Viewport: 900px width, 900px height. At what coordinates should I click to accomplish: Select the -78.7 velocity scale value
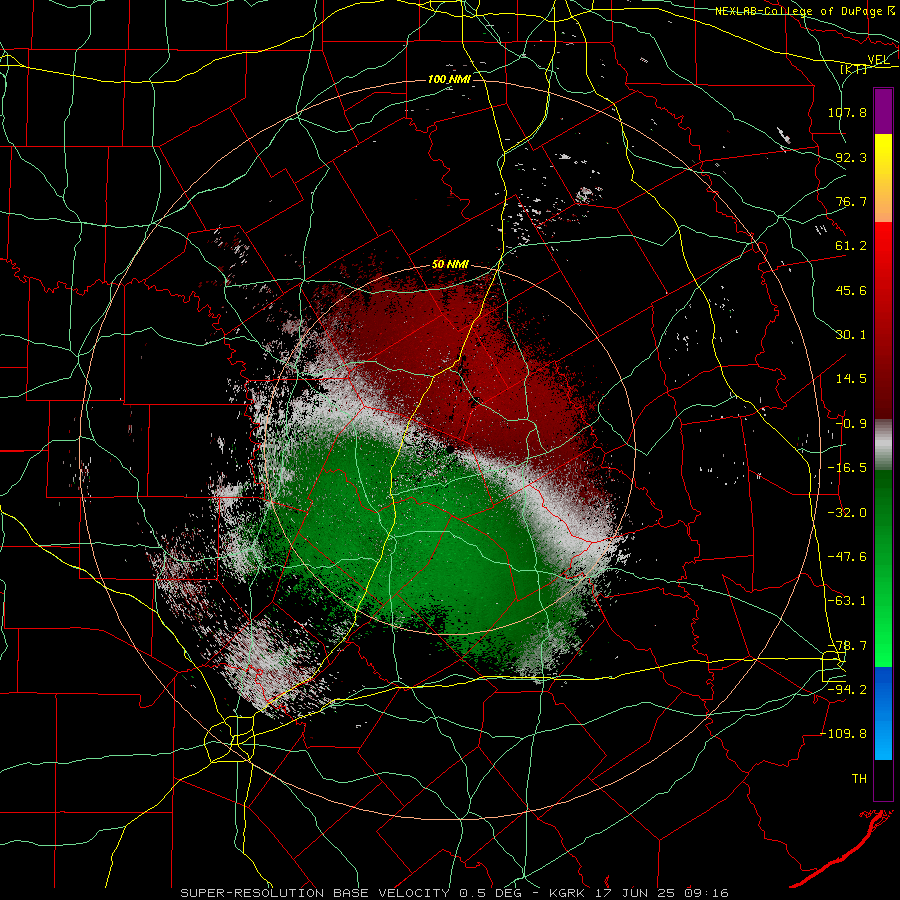click(847, 646)
